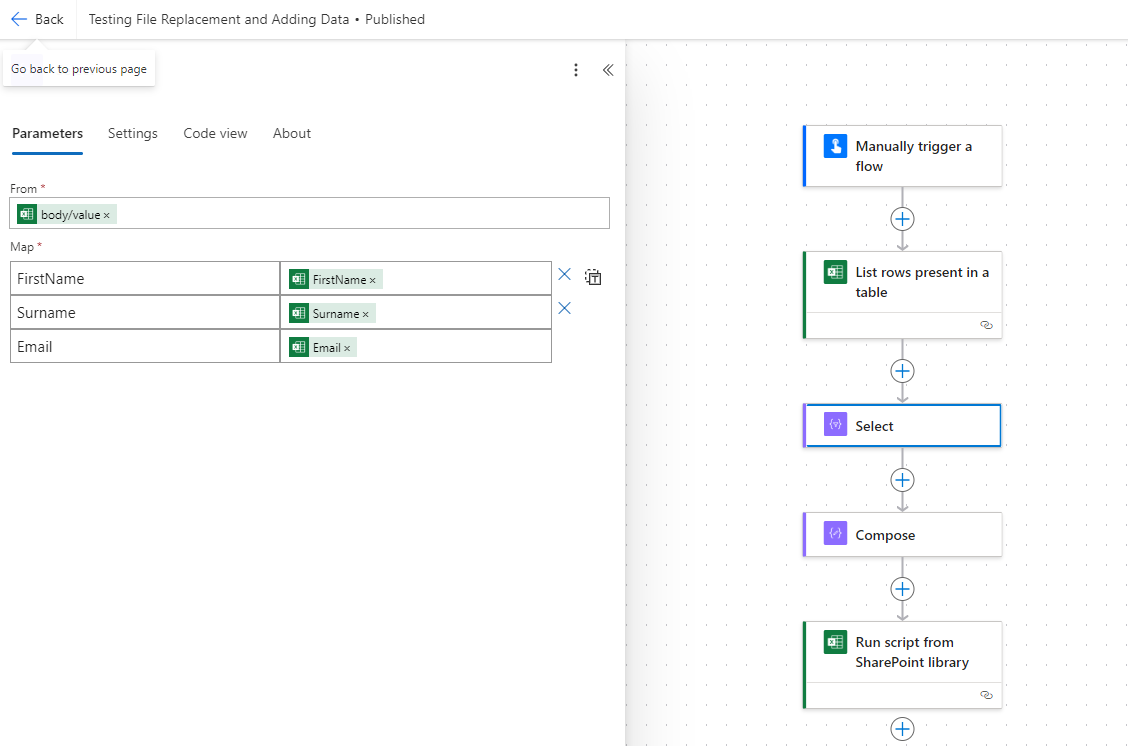Click the Excel icon inside the body/value token
The image size is (1128, 746).
[25, 214]
